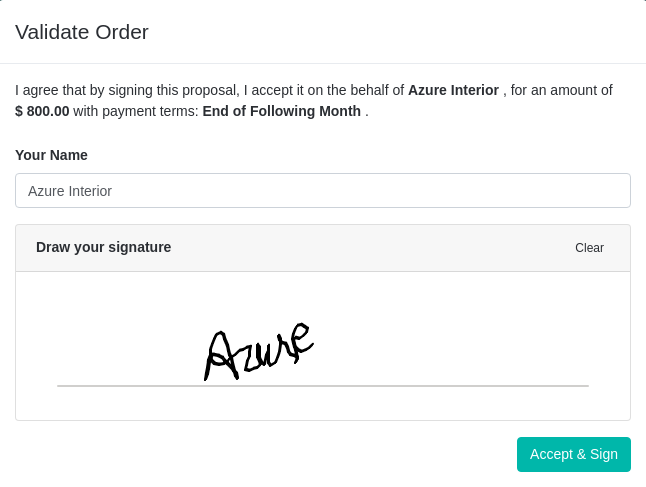Click the phrase 'for an amount of'
The width and height of the screenshot is (646, 487).
(561, 90)
